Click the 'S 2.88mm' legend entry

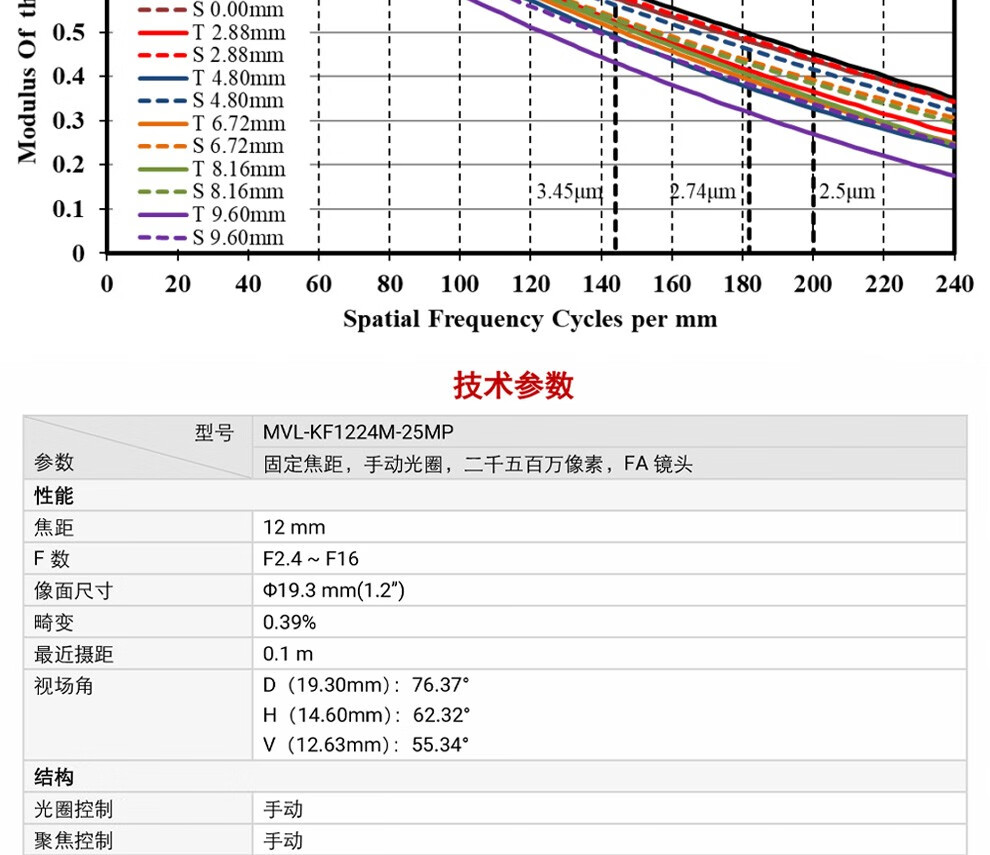tap(212, 55)
